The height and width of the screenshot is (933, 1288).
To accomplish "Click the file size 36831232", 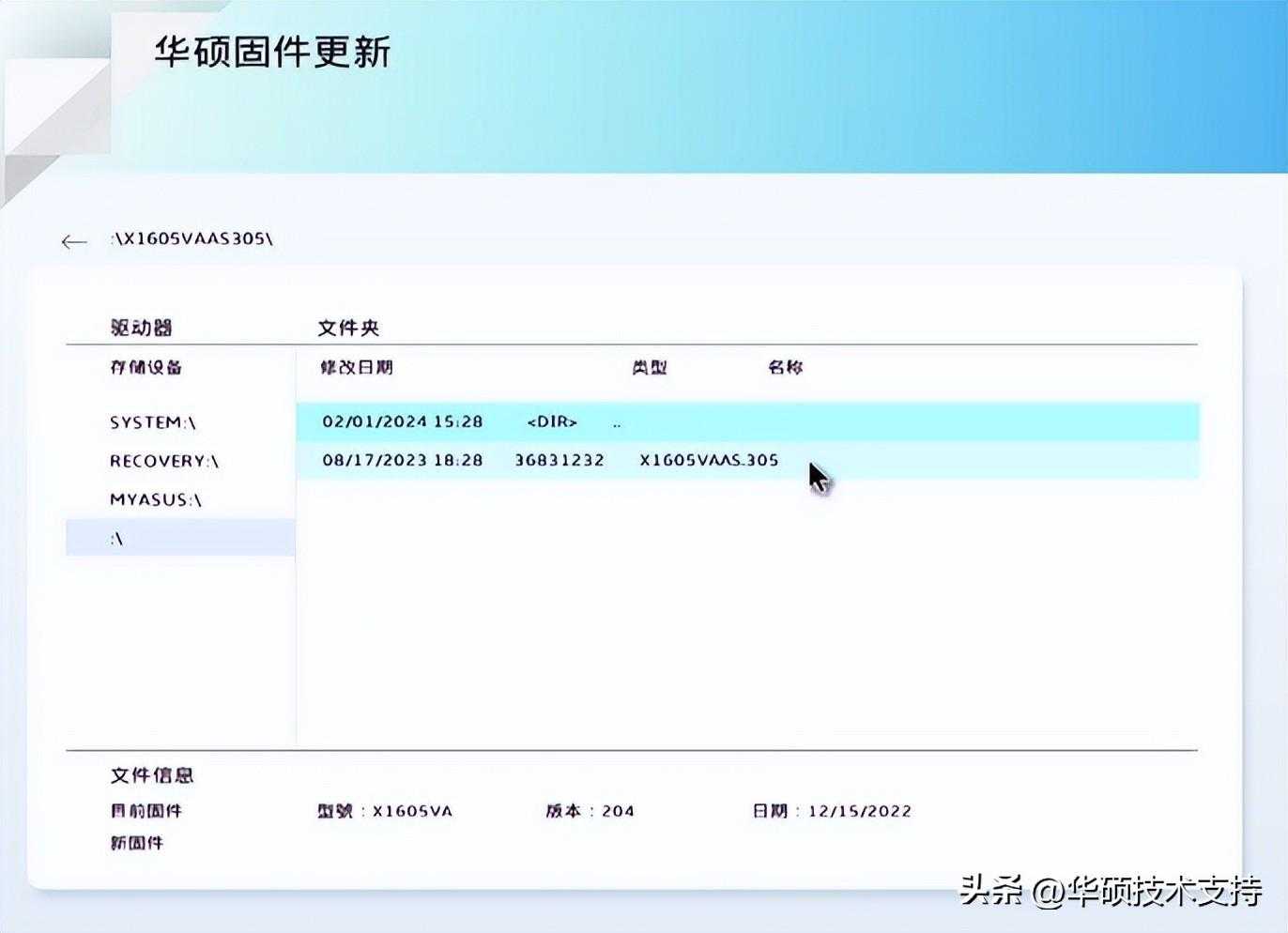I will (x=560, y=460).
